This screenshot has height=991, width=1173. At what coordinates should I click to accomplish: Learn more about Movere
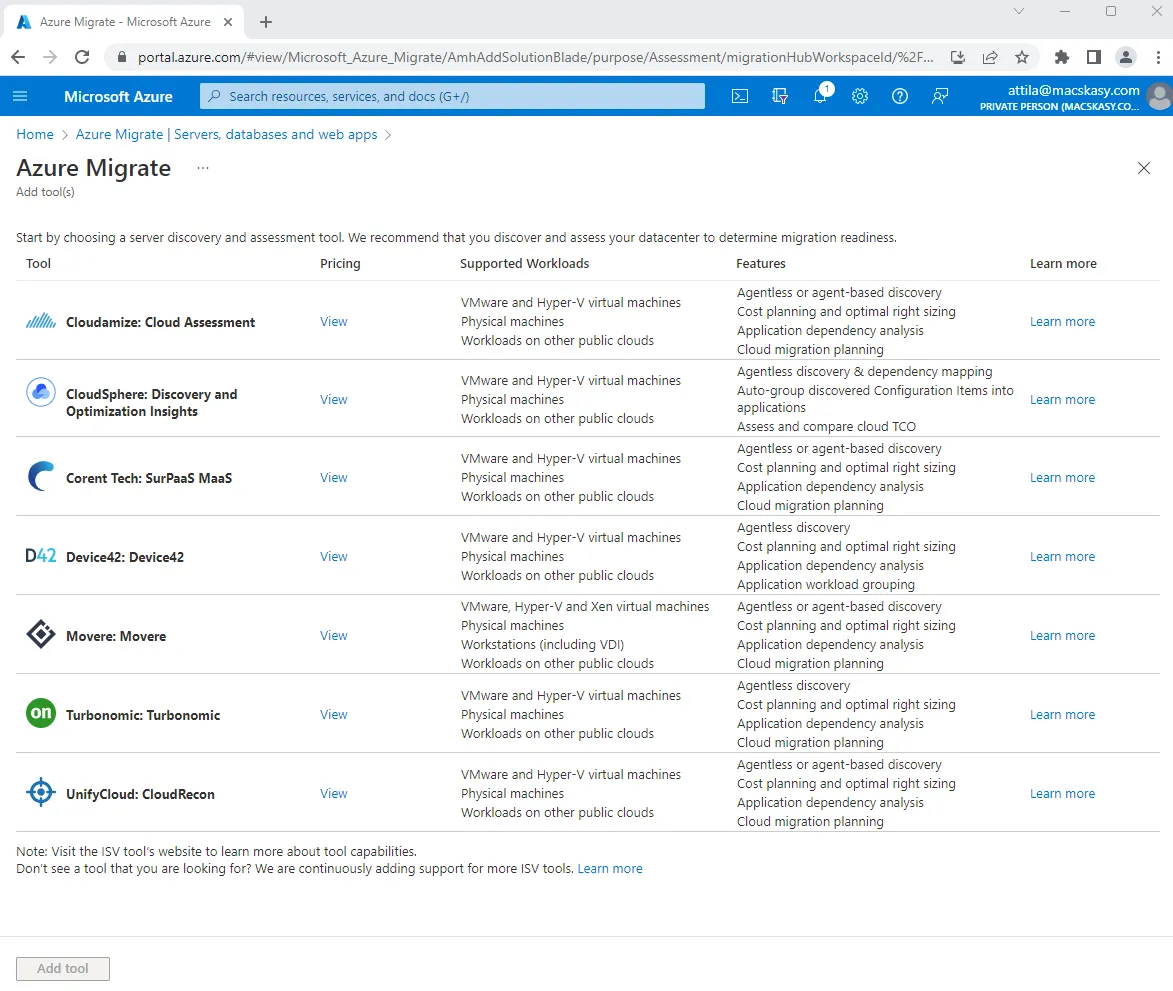1062,635
